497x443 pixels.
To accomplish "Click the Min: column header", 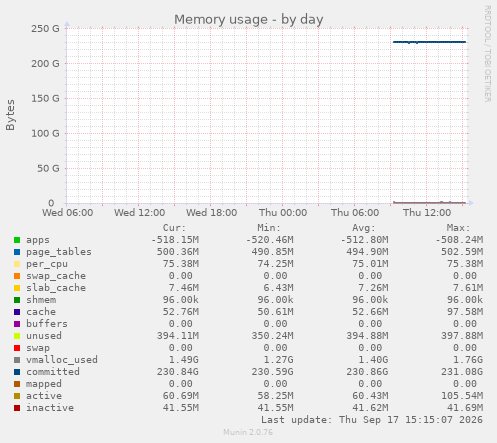I will [x=269, y=228].
